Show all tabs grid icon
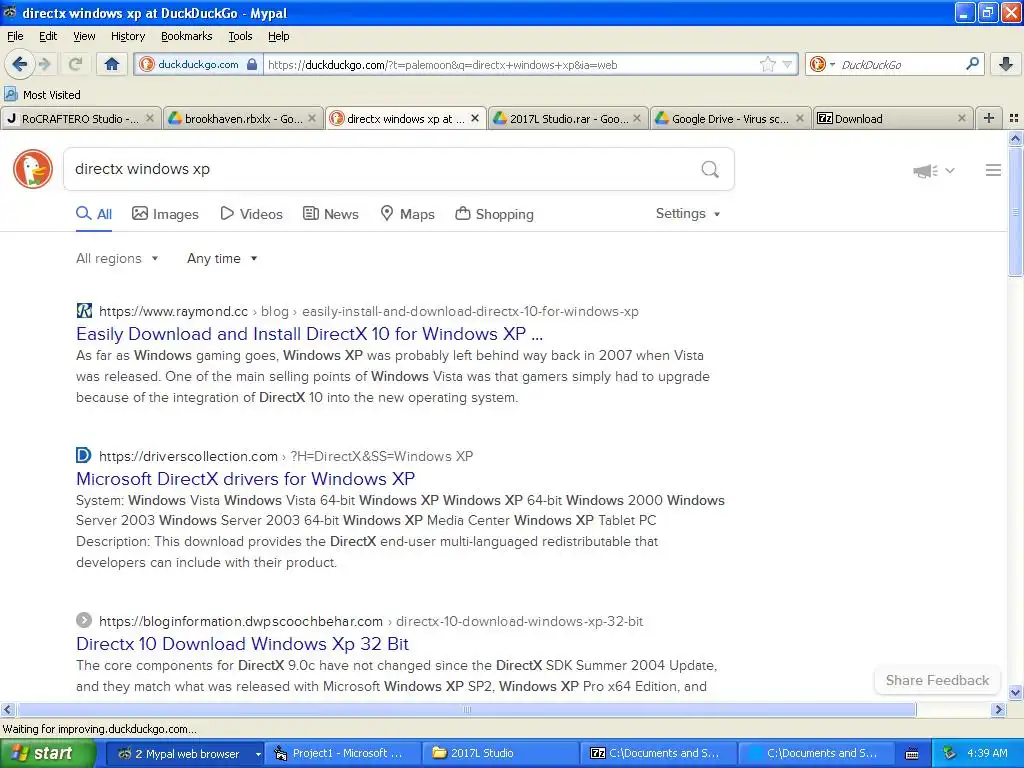Screen dimensions: 1024x768 1014,118
